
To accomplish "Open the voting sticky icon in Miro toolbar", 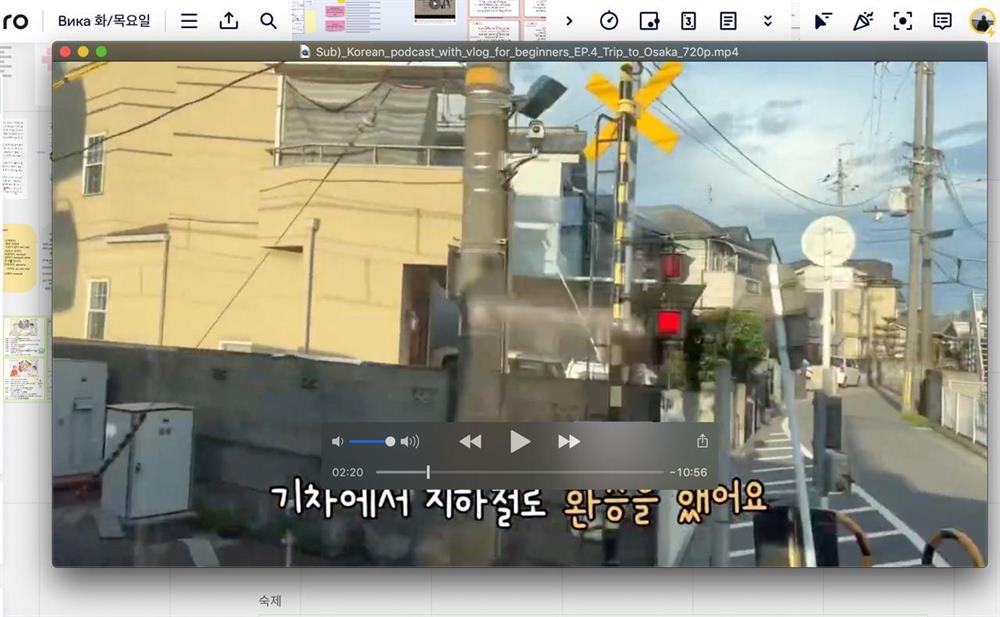I will pos(649,21).
